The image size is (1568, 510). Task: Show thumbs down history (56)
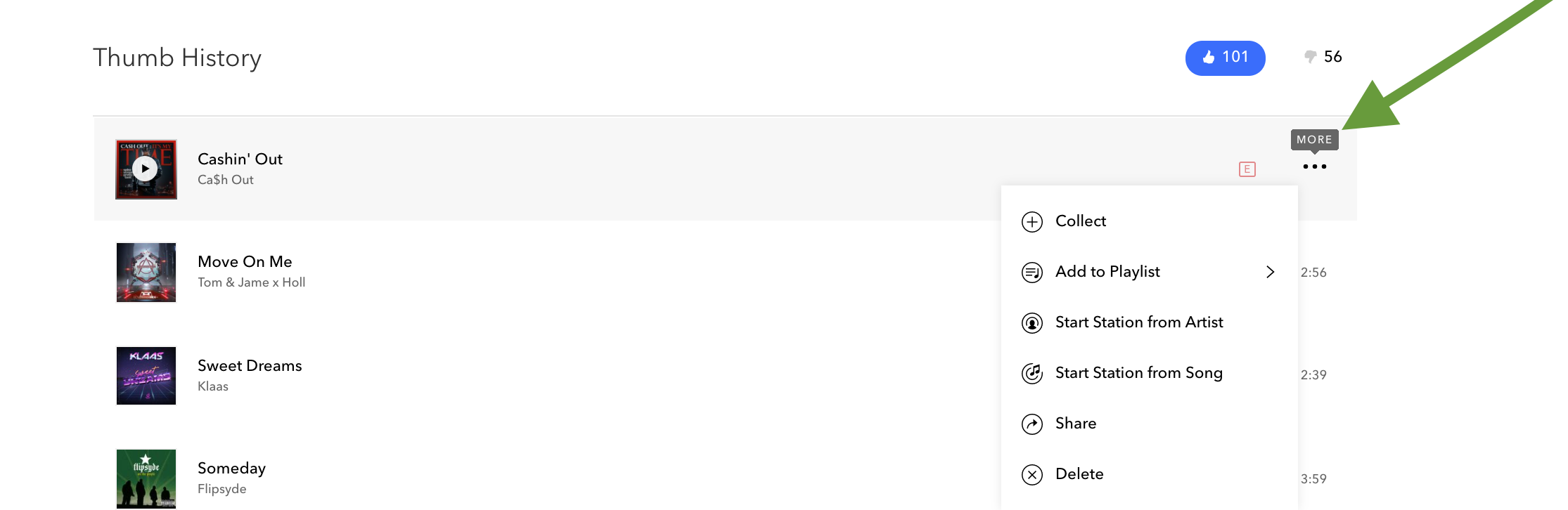[x=1323, y=57]
